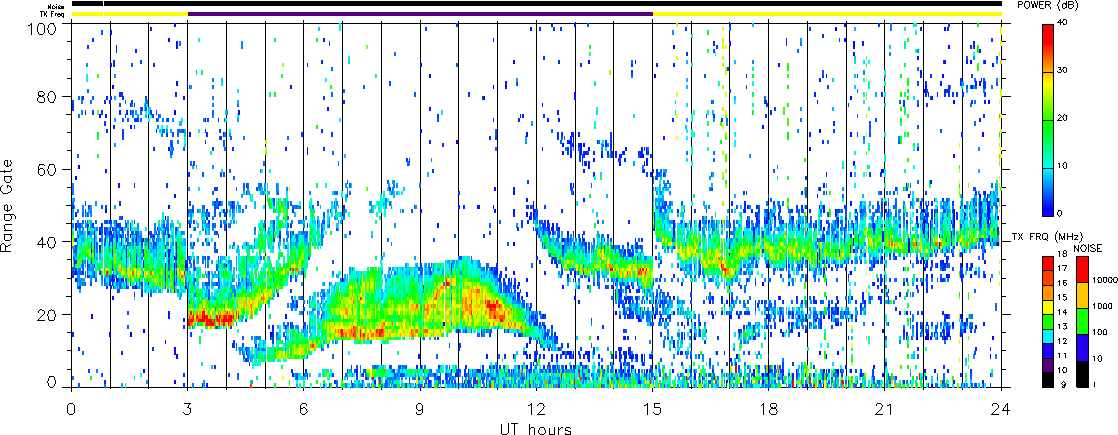Click the '10' label on POWER scale
This screenshot has width=1118, height=435.
(1063, 166)
